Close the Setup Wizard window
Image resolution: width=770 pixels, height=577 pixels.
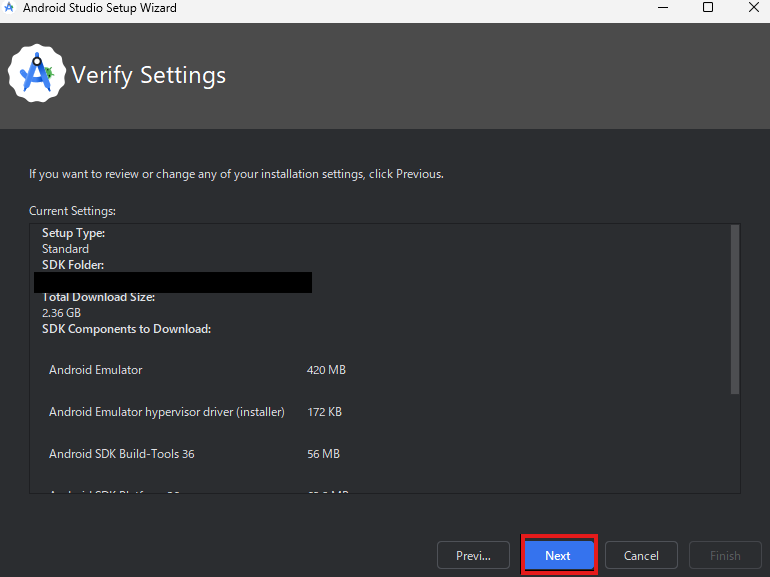click(x=754, y=7)
